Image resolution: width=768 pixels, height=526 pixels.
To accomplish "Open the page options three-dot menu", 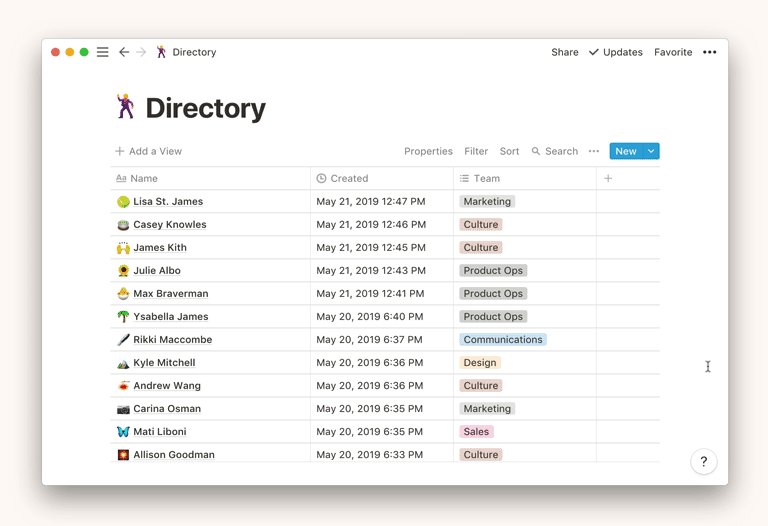I will tap(709, 52).
